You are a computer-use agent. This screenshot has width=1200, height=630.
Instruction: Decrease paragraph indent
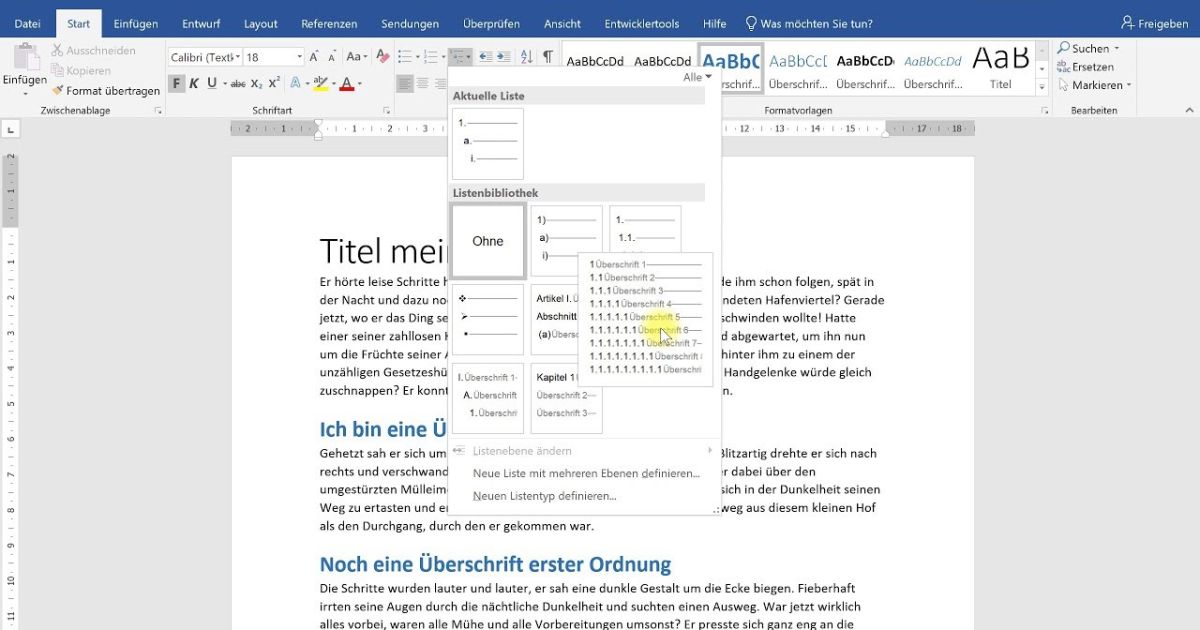pyautogui.click(x=484, y=57)
